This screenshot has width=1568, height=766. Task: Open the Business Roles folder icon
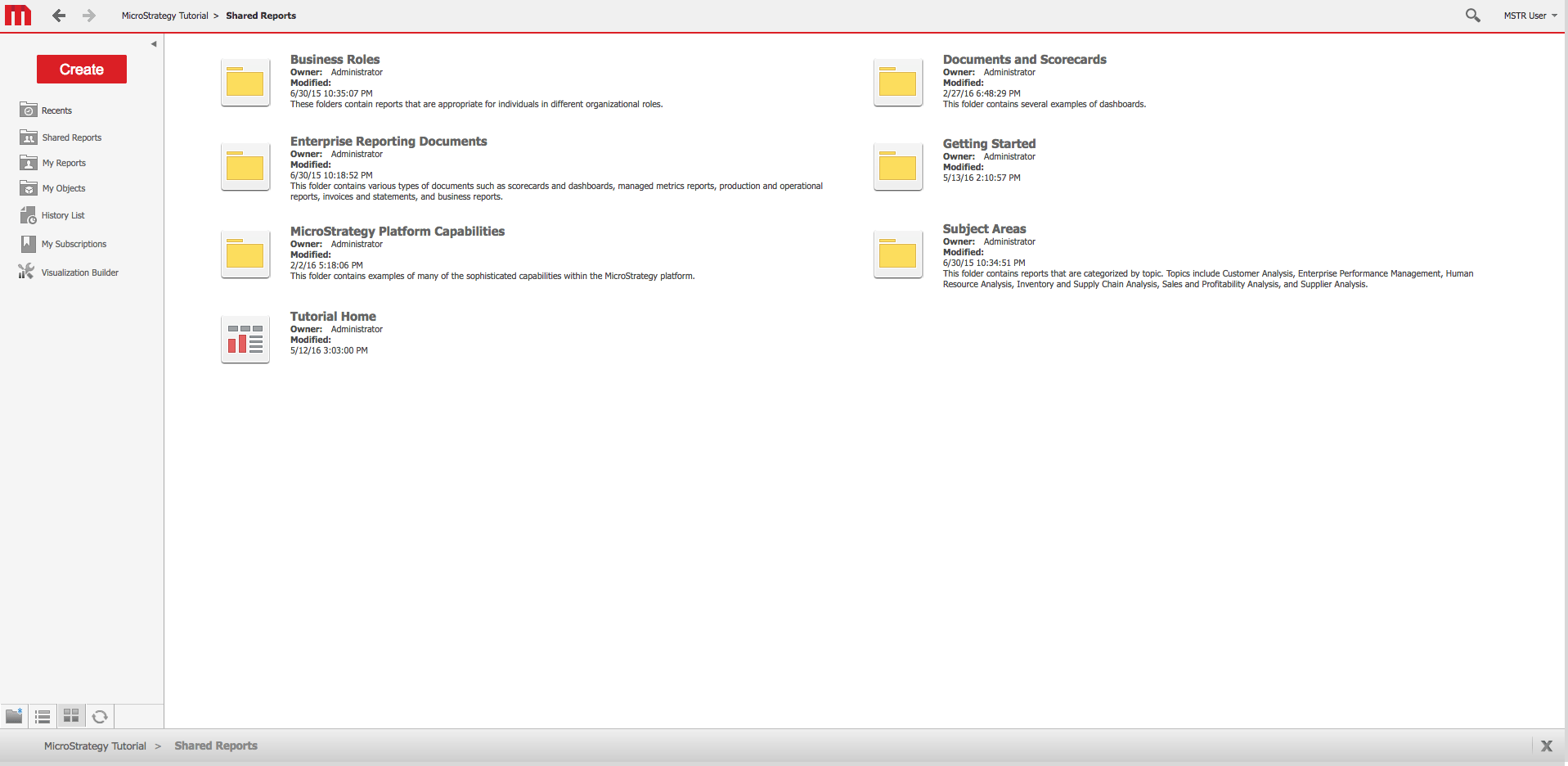click(x=245, y=82)
